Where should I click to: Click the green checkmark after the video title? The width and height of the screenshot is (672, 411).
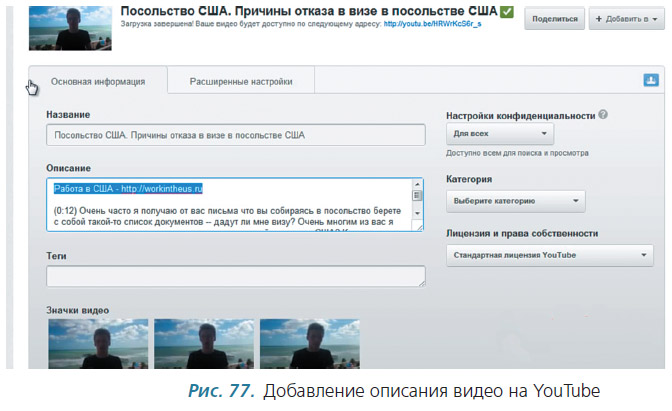pyautogui.click(x=506, y=12)
